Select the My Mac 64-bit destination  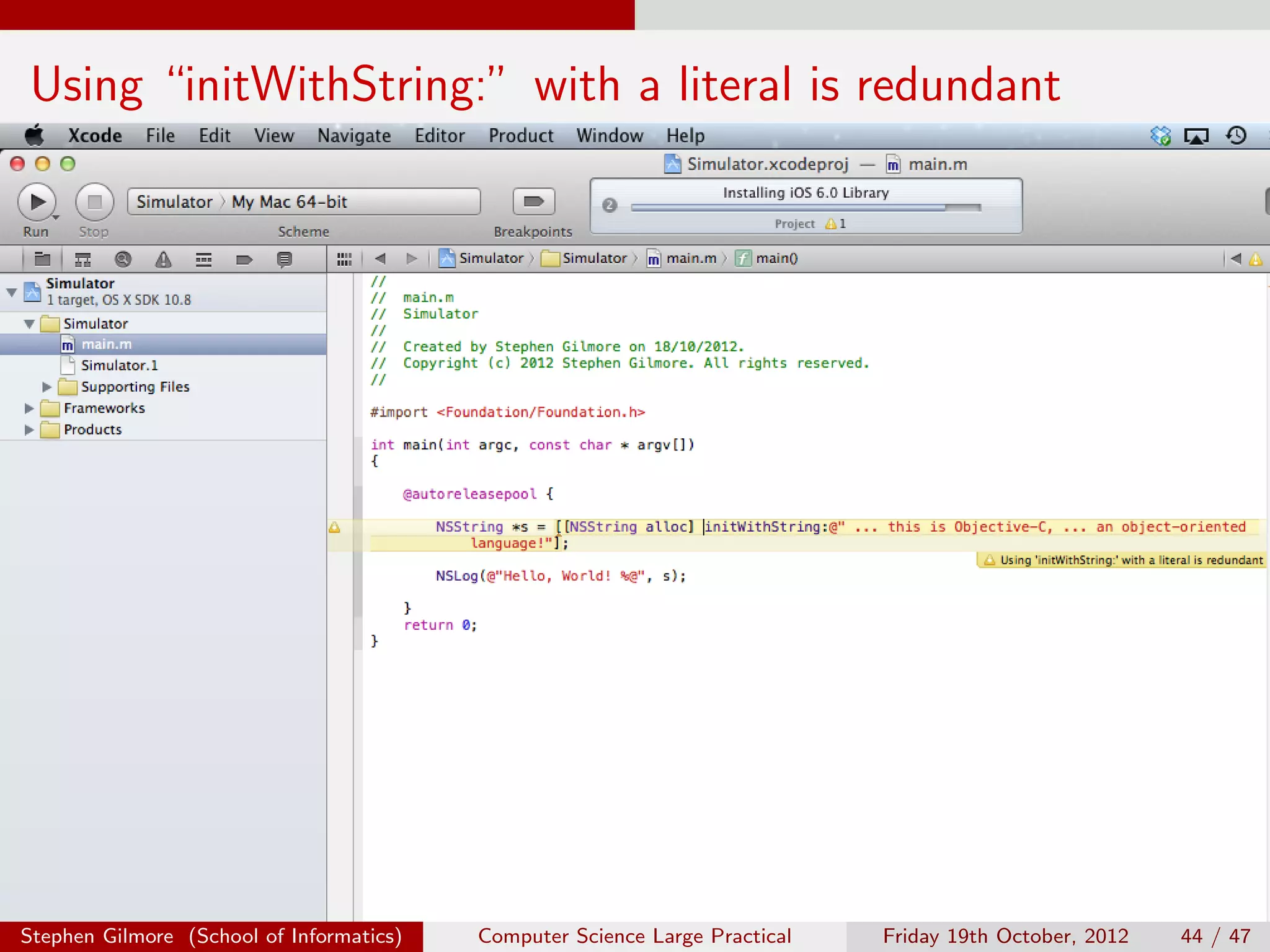(289, 202)
